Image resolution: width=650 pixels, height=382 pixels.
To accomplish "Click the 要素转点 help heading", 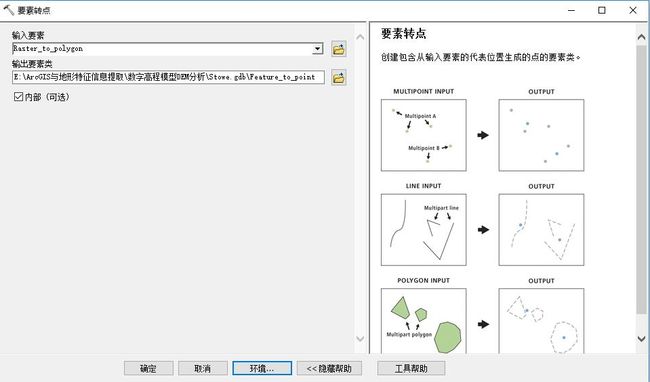I will point(403,34).
